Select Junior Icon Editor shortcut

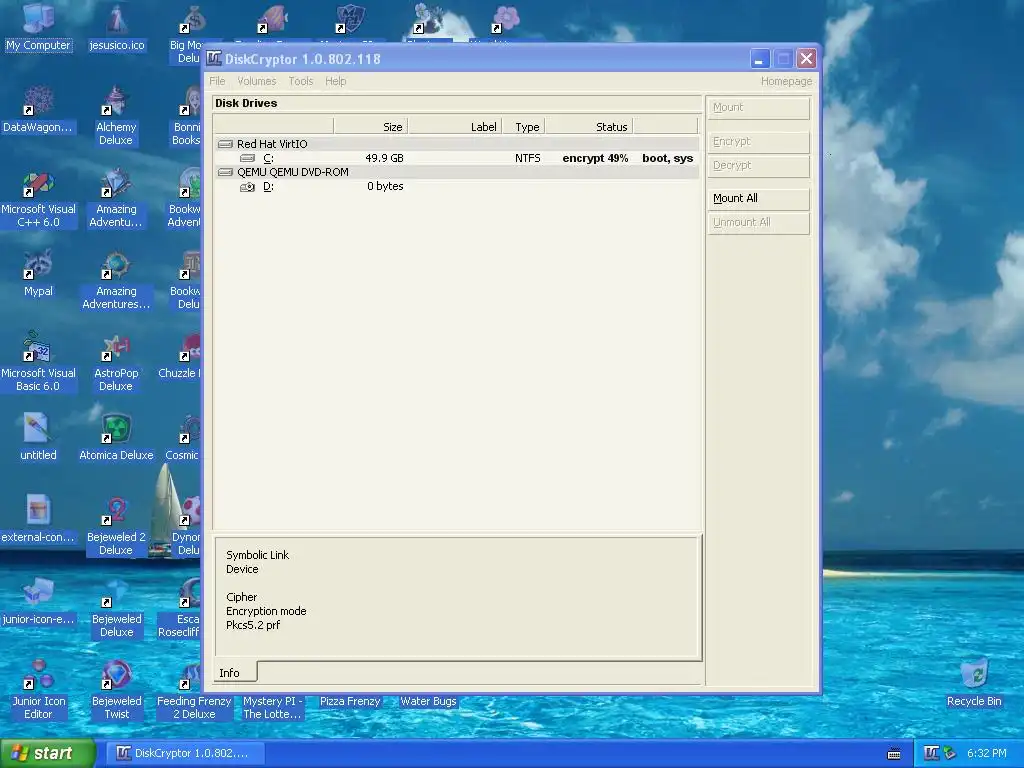pyautogui.click(x=38, y=689)
